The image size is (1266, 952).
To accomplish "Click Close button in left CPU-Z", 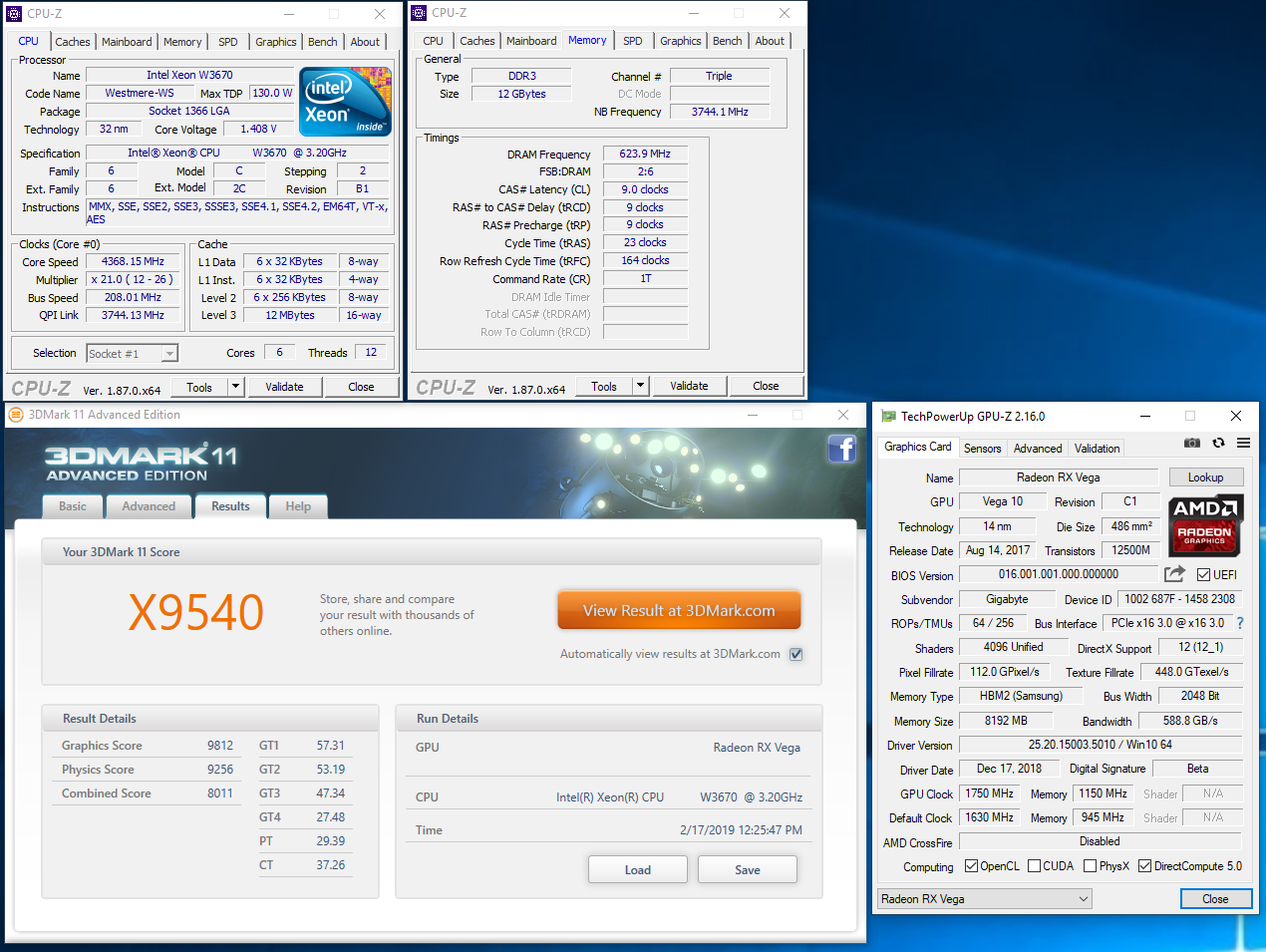I will point(361,387).
